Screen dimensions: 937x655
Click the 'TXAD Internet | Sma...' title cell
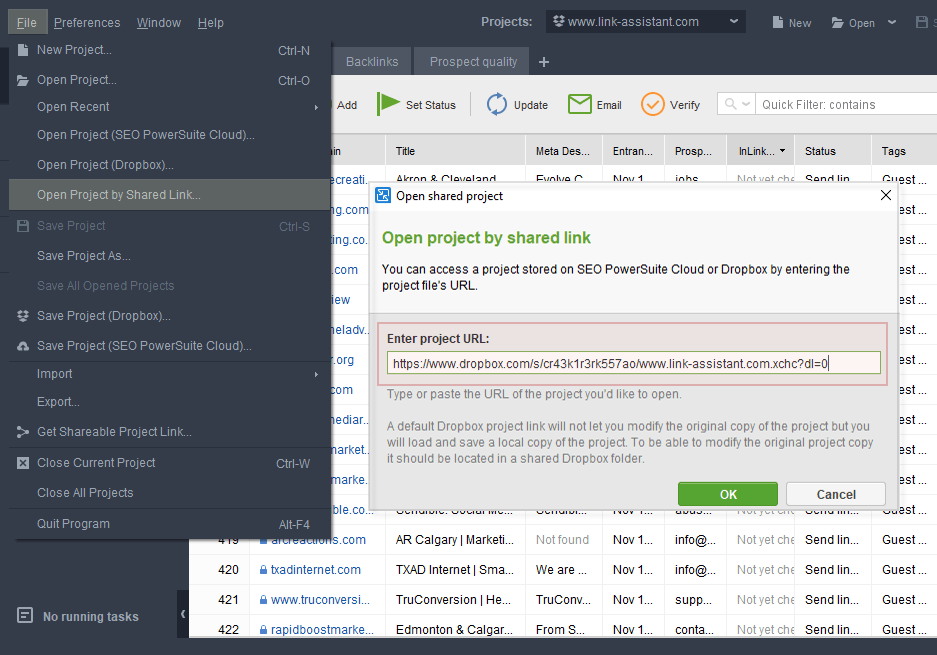455,570
